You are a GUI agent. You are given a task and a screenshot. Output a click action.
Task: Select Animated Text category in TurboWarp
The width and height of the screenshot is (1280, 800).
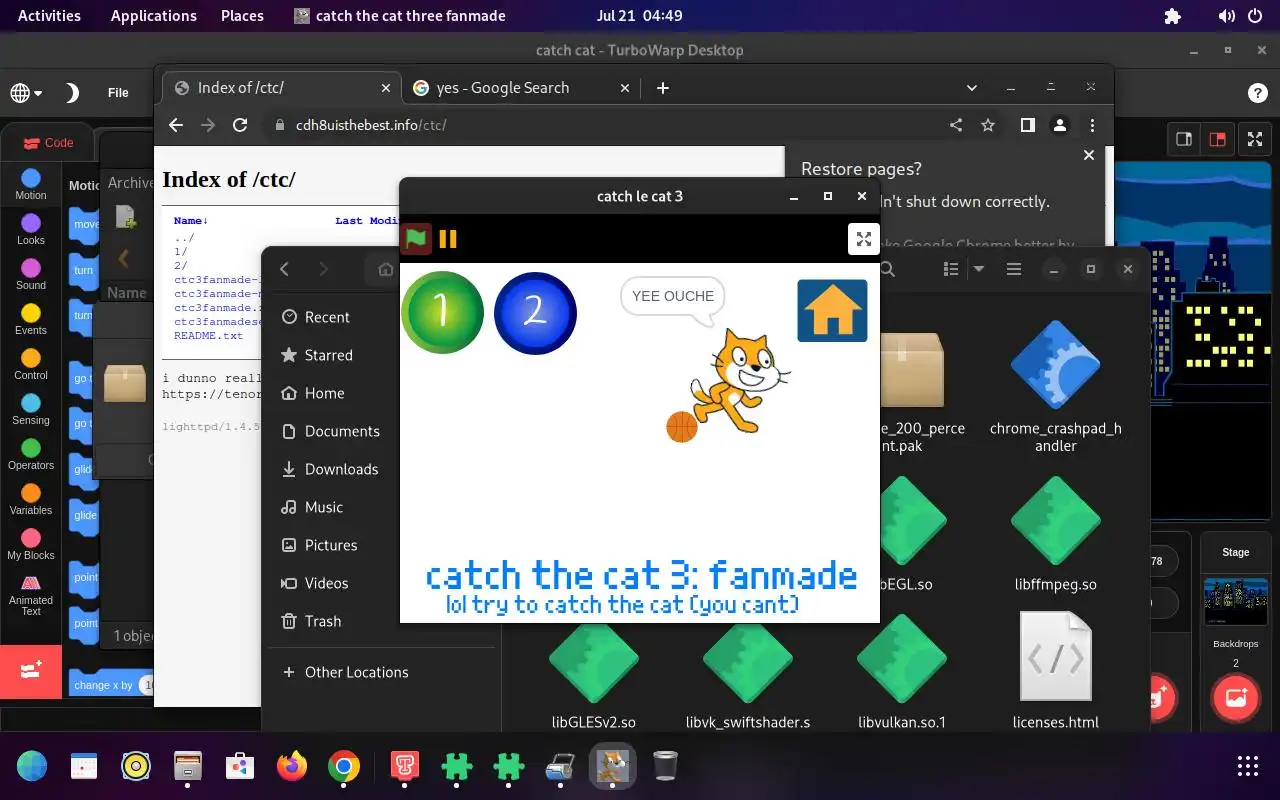click(31, 596)
